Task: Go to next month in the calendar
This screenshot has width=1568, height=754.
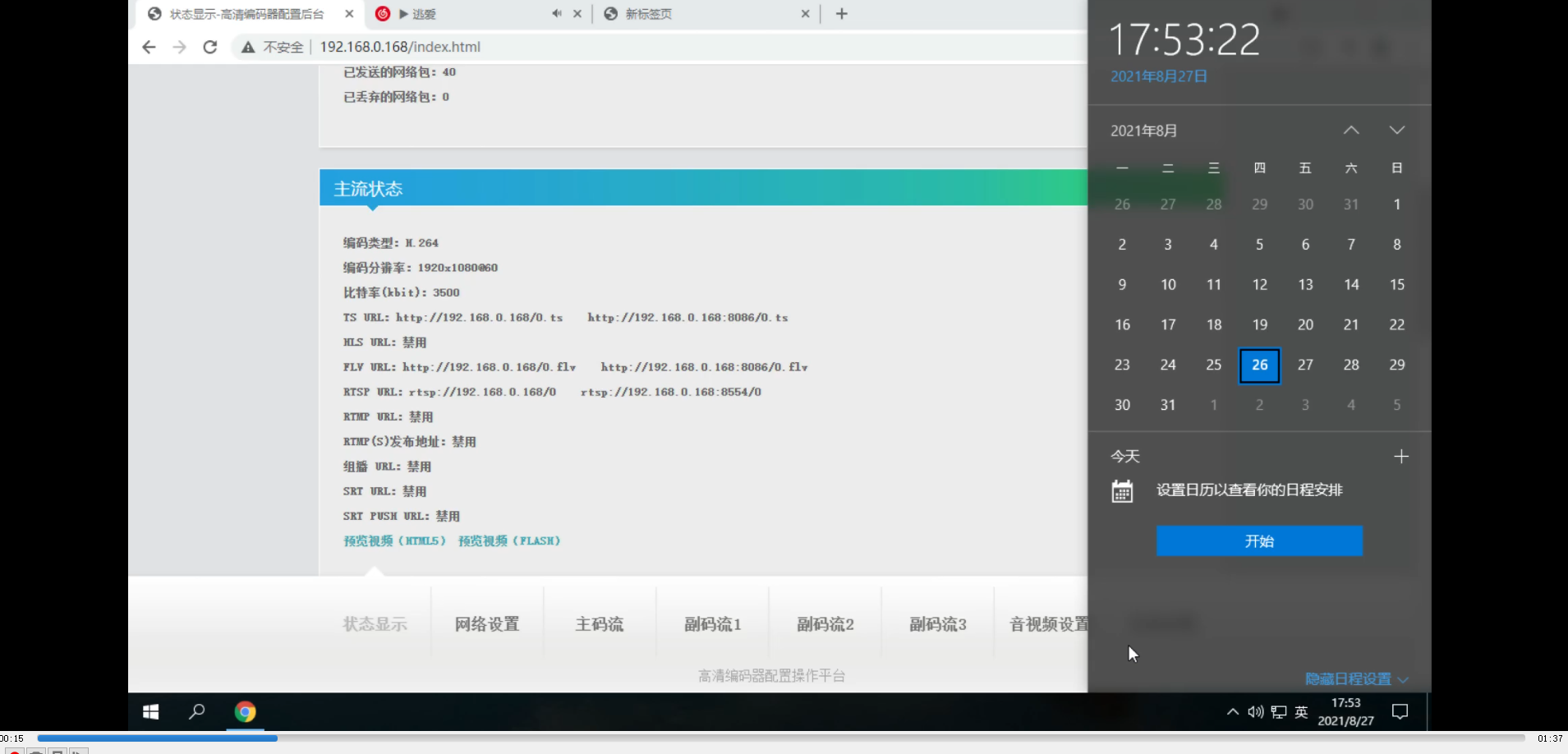Action: click(x=1396, y=129)
